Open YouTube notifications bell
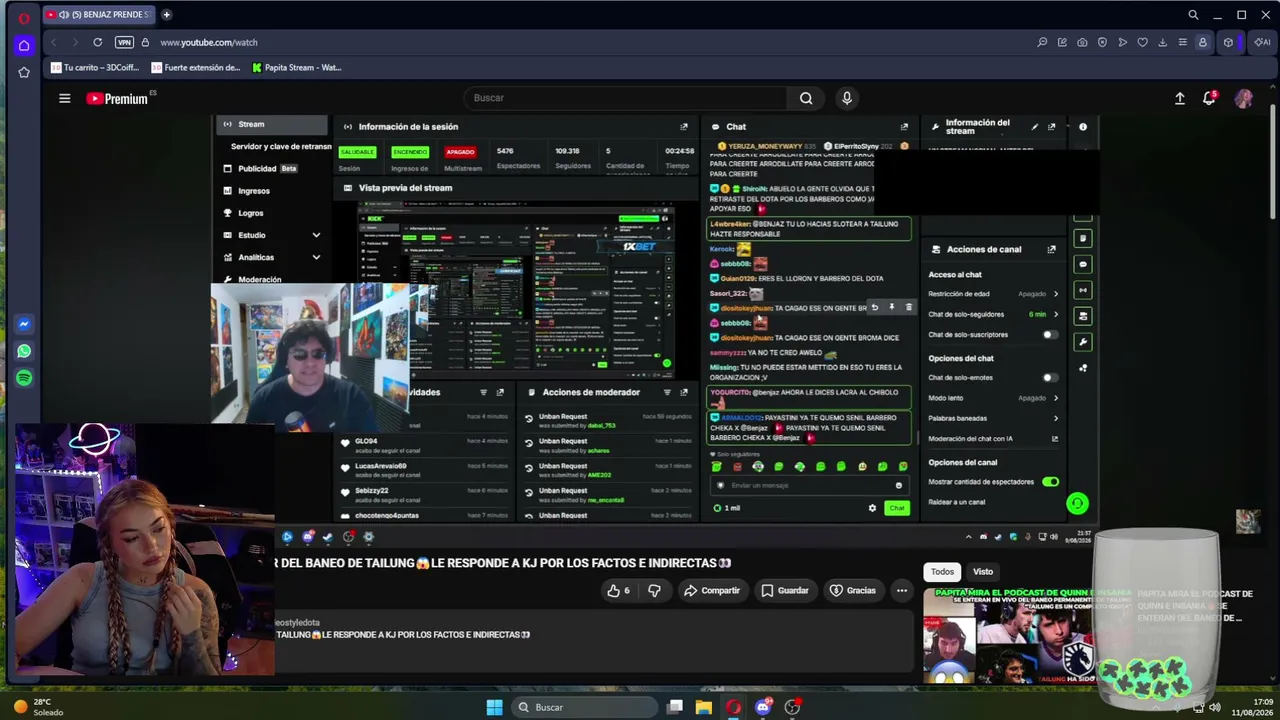 tap(1209, 98)
